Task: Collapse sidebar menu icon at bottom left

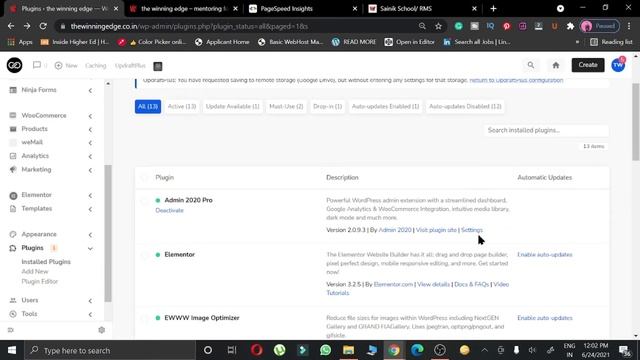Action: [11, 330]
